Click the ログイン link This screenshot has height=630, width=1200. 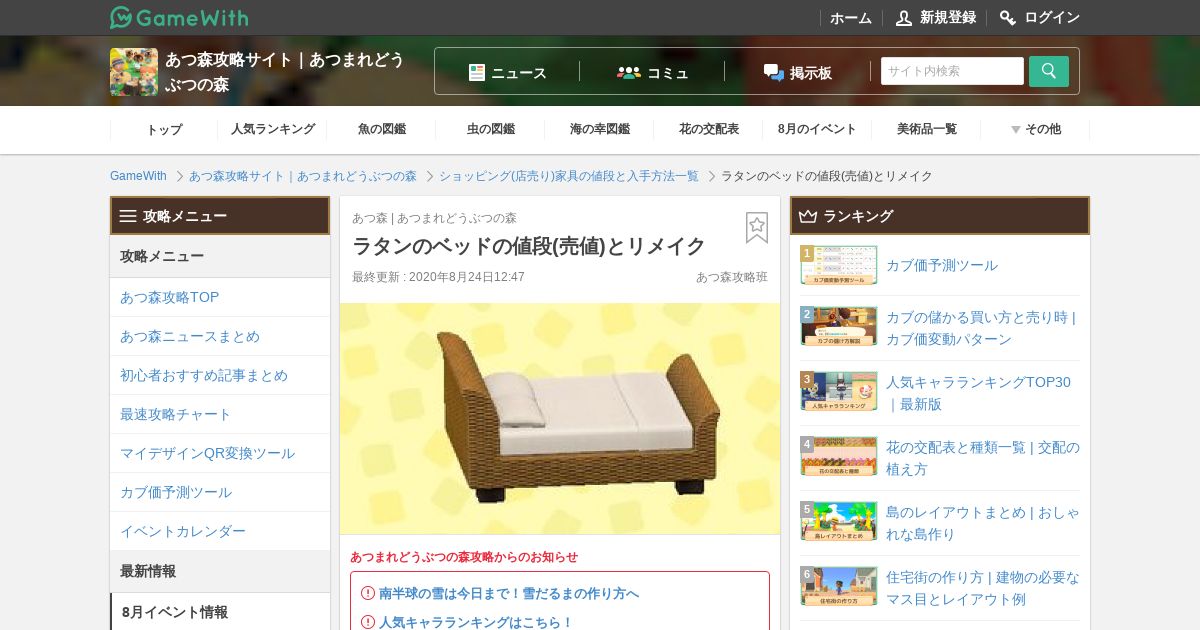1052,18
